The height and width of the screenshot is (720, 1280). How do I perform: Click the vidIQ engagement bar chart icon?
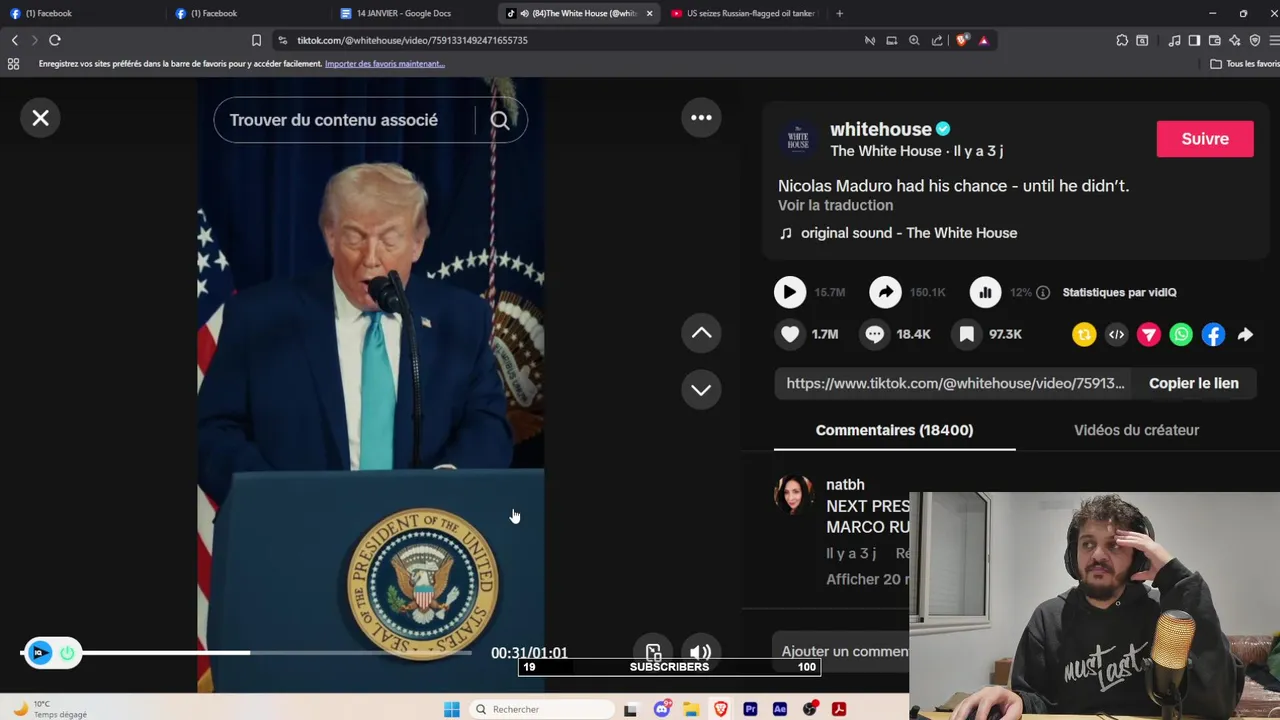(985, 292)
